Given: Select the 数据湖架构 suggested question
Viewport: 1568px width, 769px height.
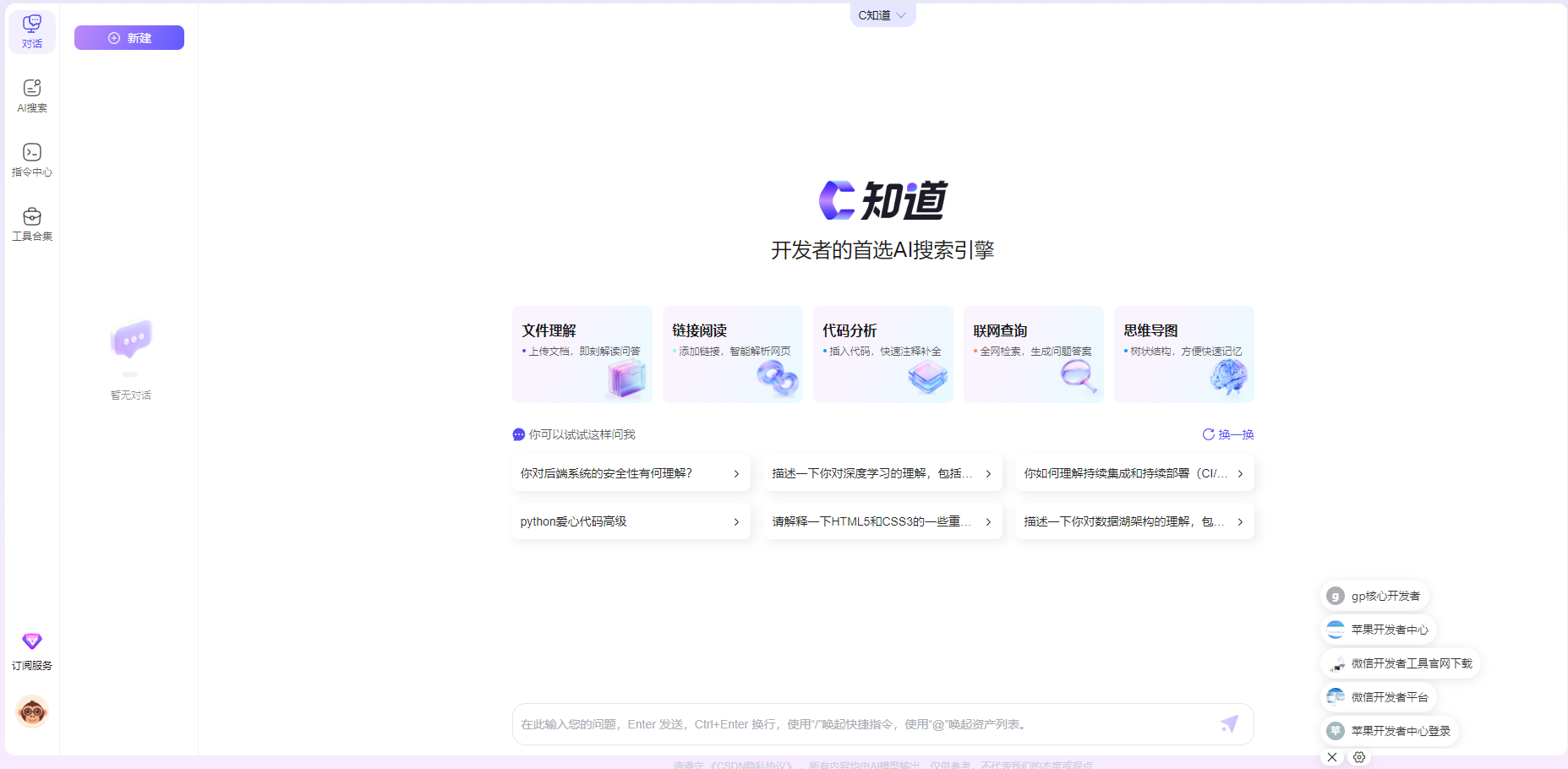Looking at the screenshot, I should click(1134, 521).
